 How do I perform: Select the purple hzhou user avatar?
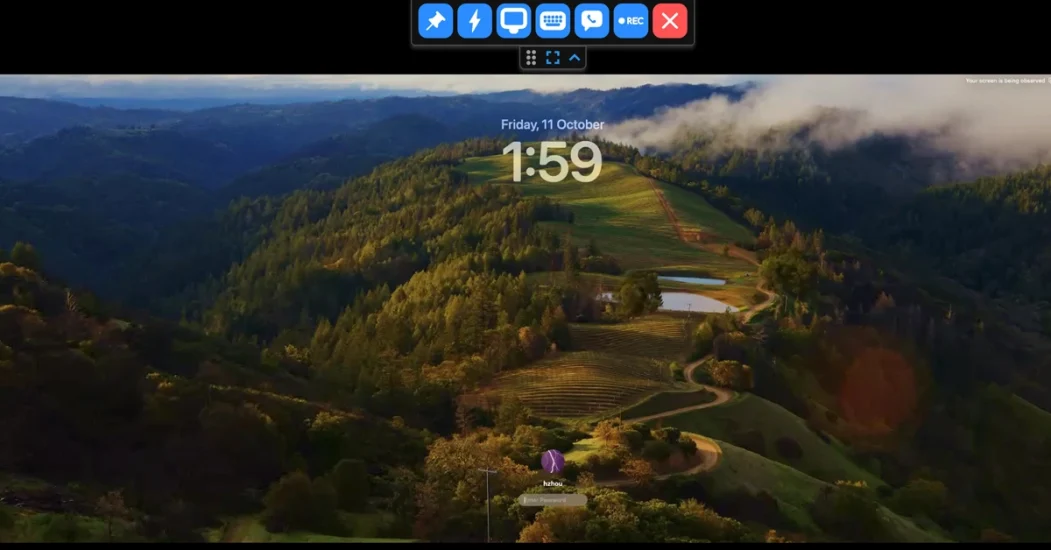(553, 461)
